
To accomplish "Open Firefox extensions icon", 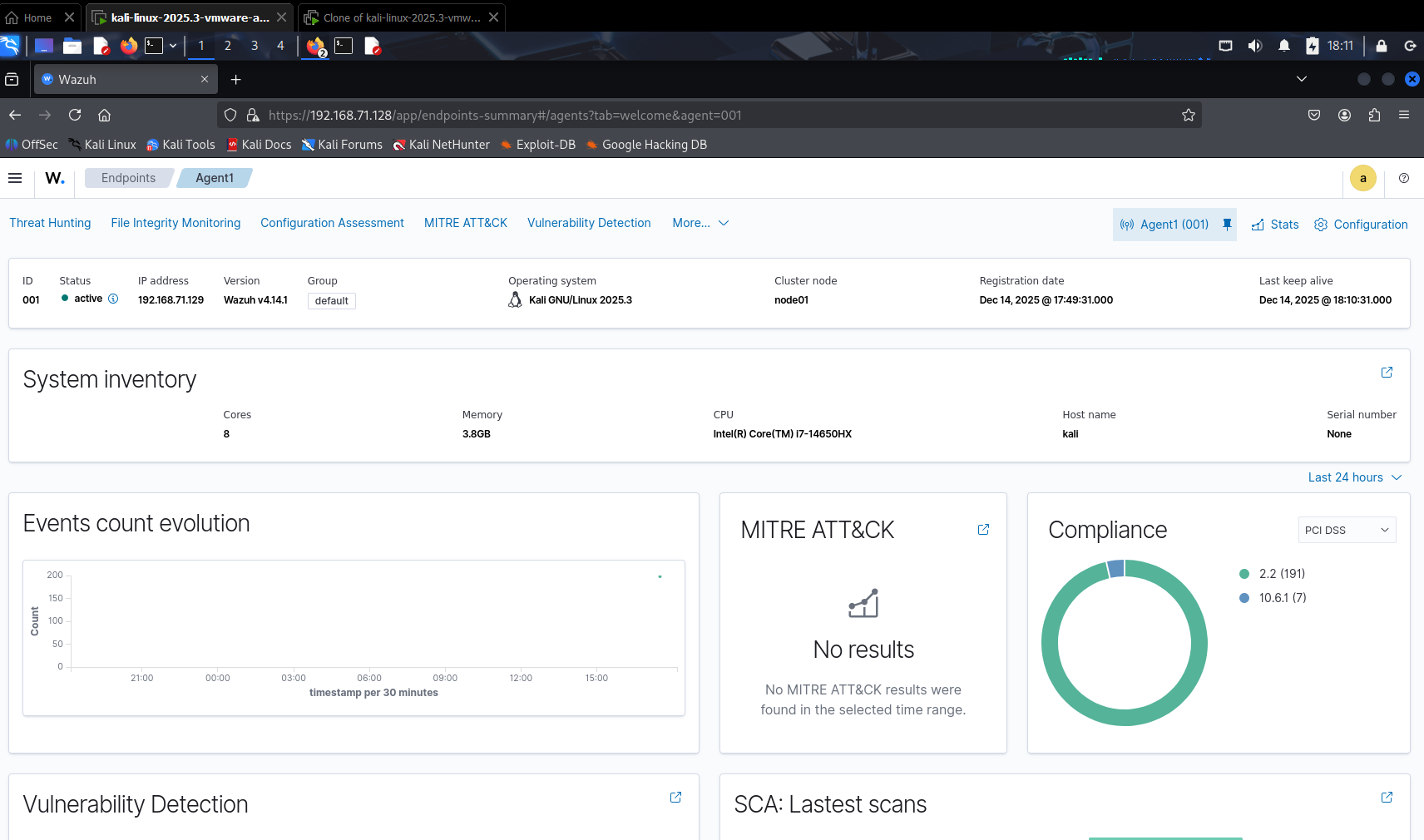I will (x=1374, y=115).
